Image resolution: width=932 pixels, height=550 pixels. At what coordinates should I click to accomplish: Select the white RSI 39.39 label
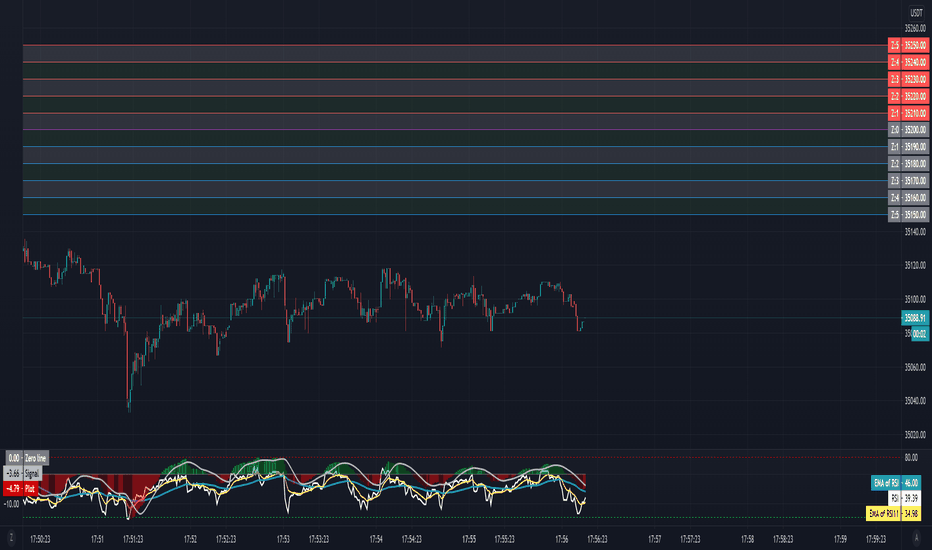(x=904, y=498)
